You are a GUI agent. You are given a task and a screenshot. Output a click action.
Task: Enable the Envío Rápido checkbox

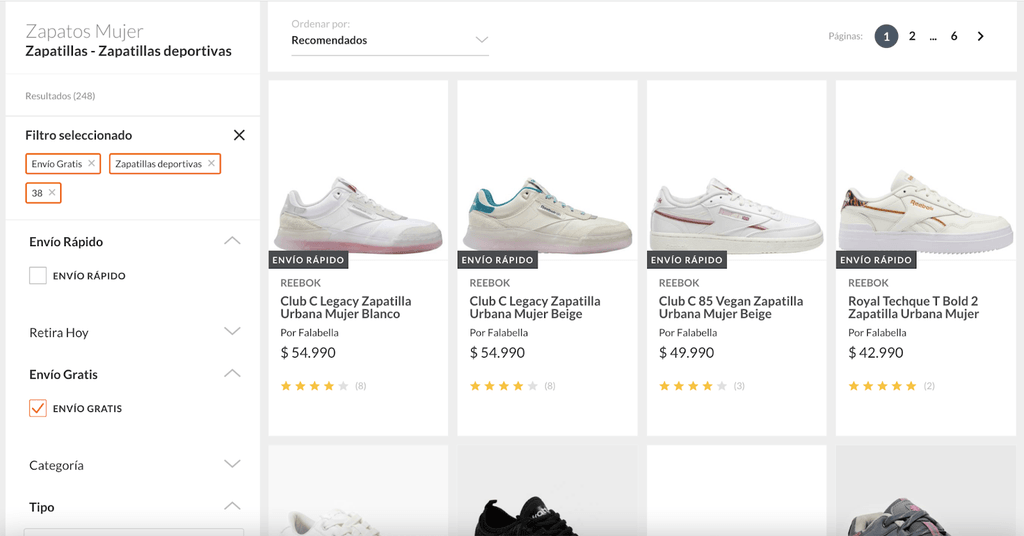coord(38,276)
